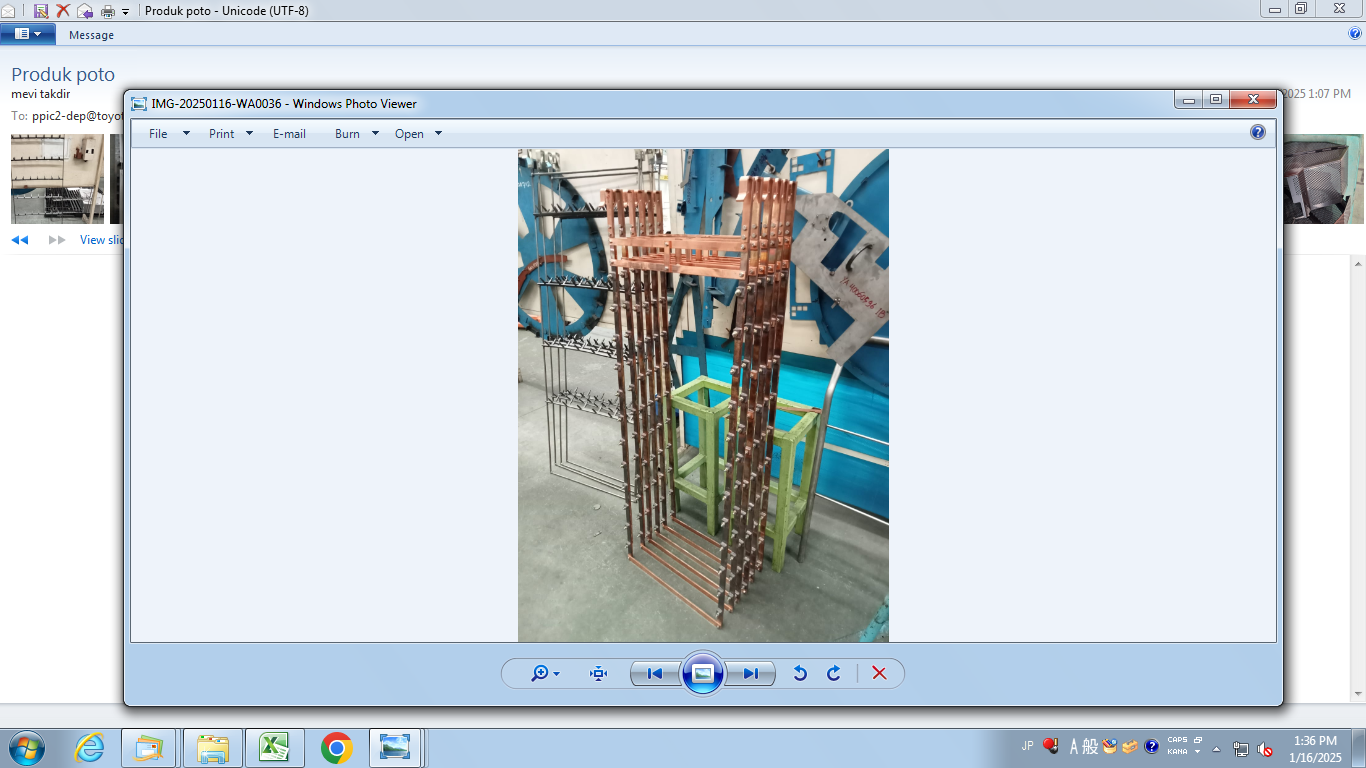The width and height of the screenshot is (1366, 768).
Task: Open the mail window application menu button
Action: point(28,34)
